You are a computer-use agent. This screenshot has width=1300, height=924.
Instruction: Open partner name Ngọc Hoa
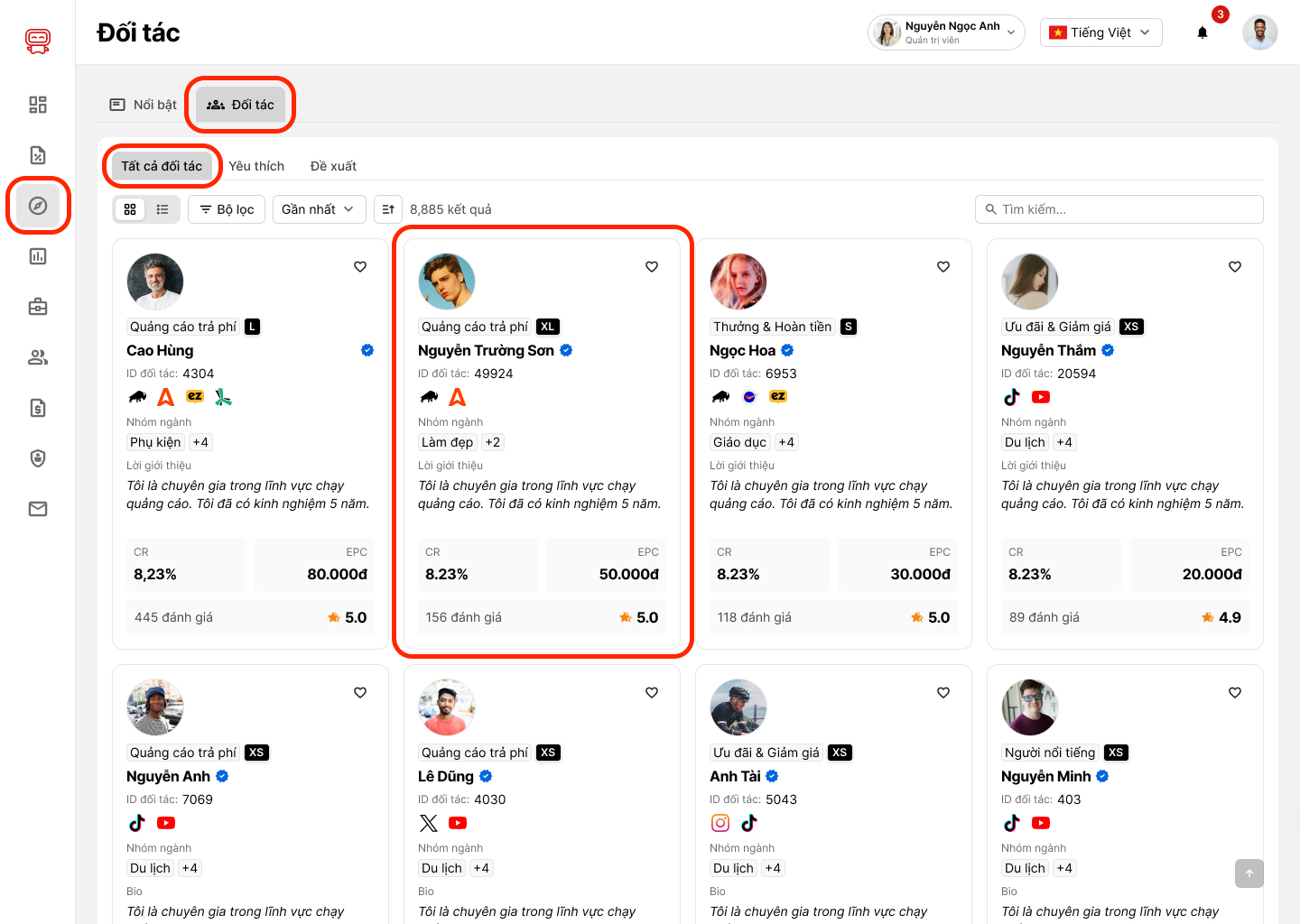742,350
